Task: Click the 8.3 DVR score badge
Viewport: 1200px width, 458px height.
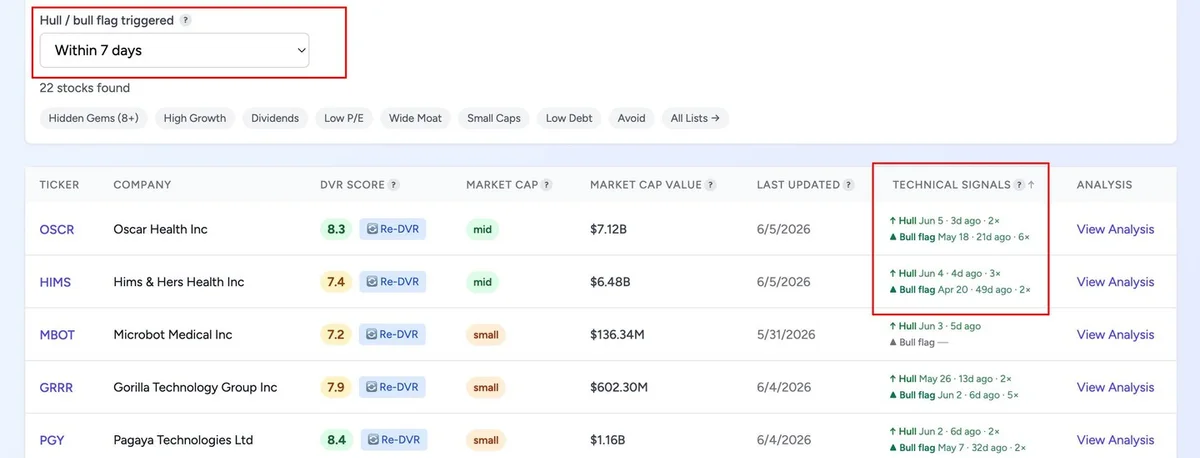Action: [x=336, y=229]
